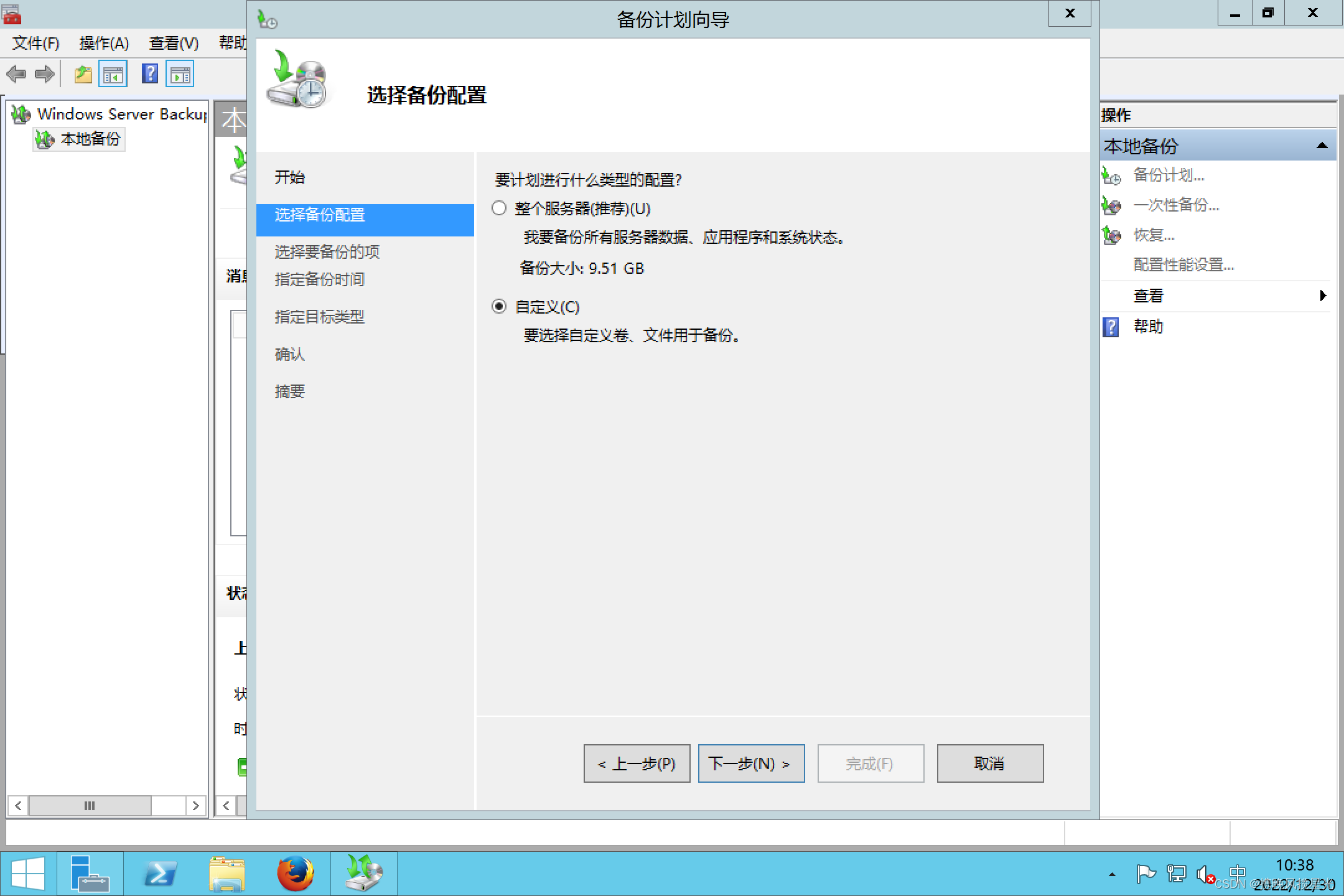
Task: Click the Windows Server Backup taskbar icon
Action: tap(364, 874)
